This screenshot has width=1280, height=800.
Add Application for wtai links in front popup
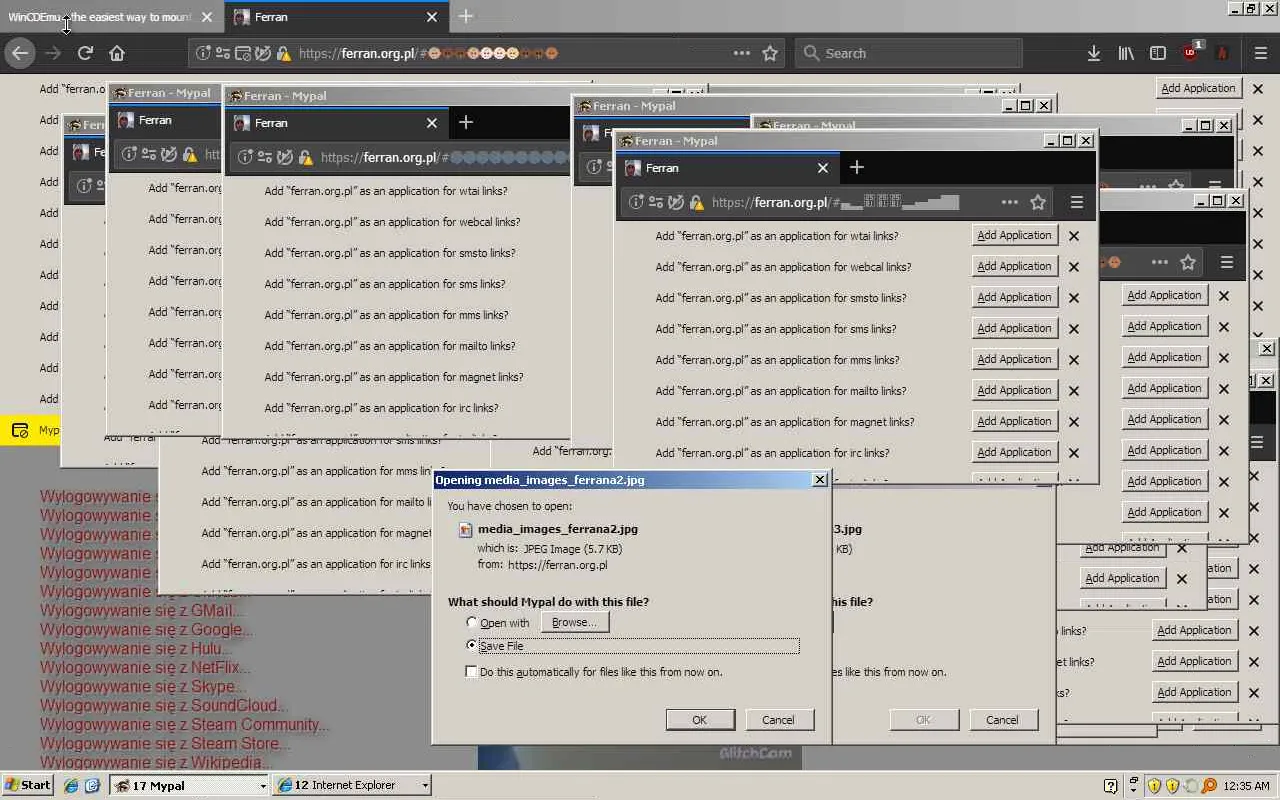(x=1014, y=236)
